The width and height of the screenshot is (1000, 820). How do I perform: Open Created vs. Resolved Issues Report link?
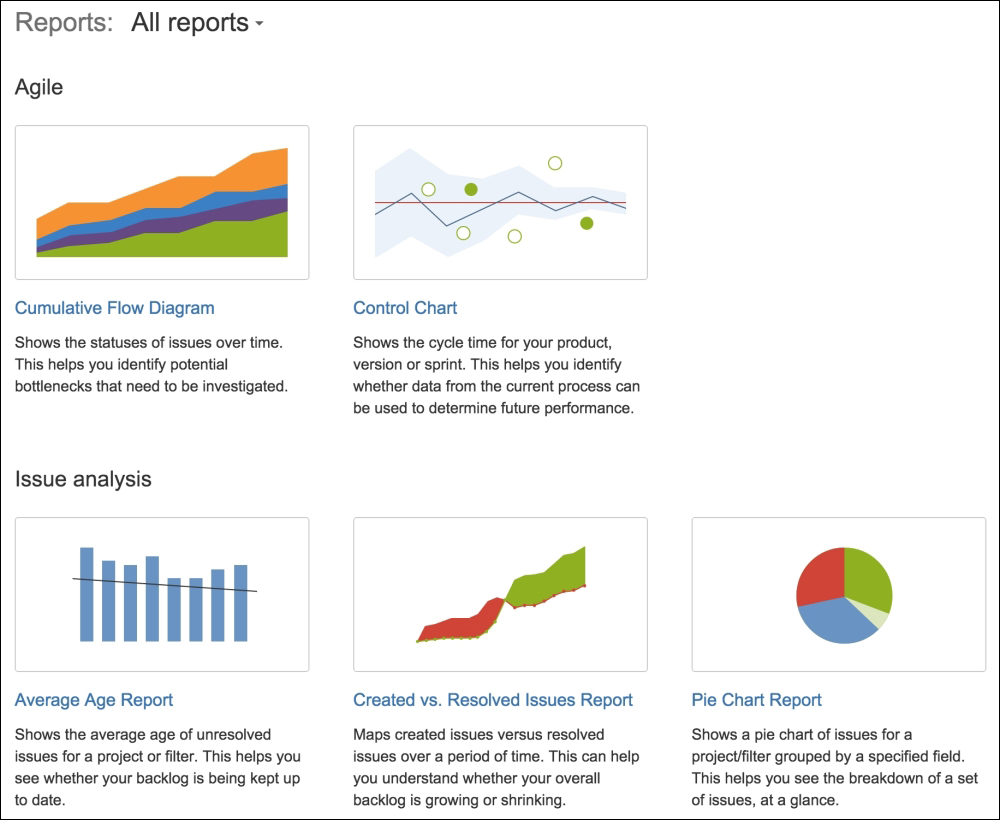point(493,700)
